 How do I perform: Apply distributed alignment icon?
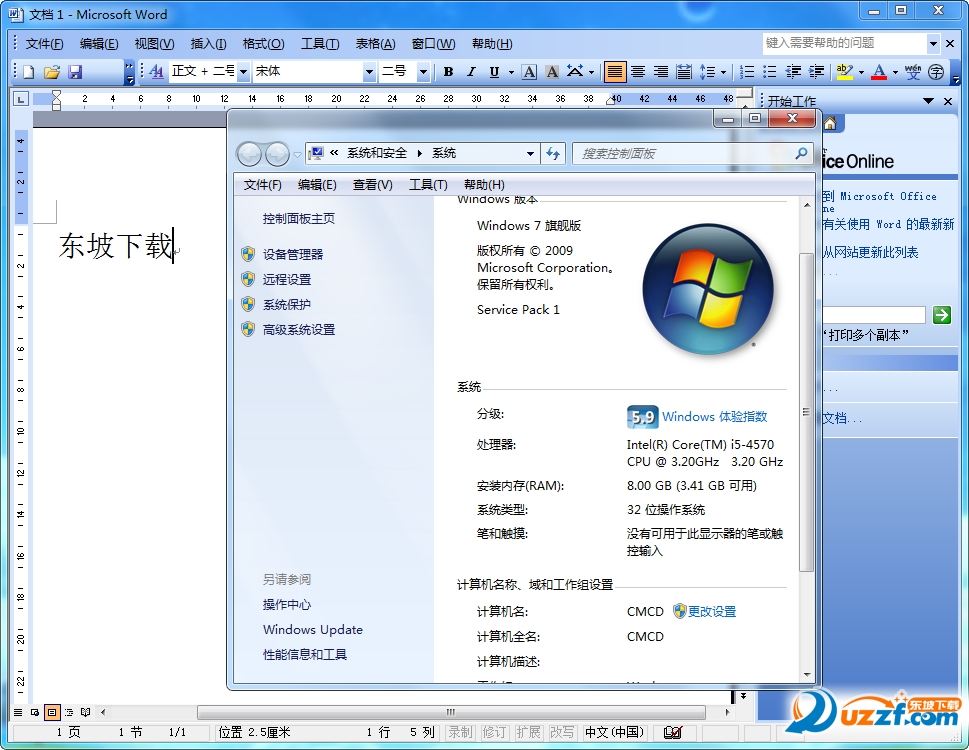coord(683,72)
